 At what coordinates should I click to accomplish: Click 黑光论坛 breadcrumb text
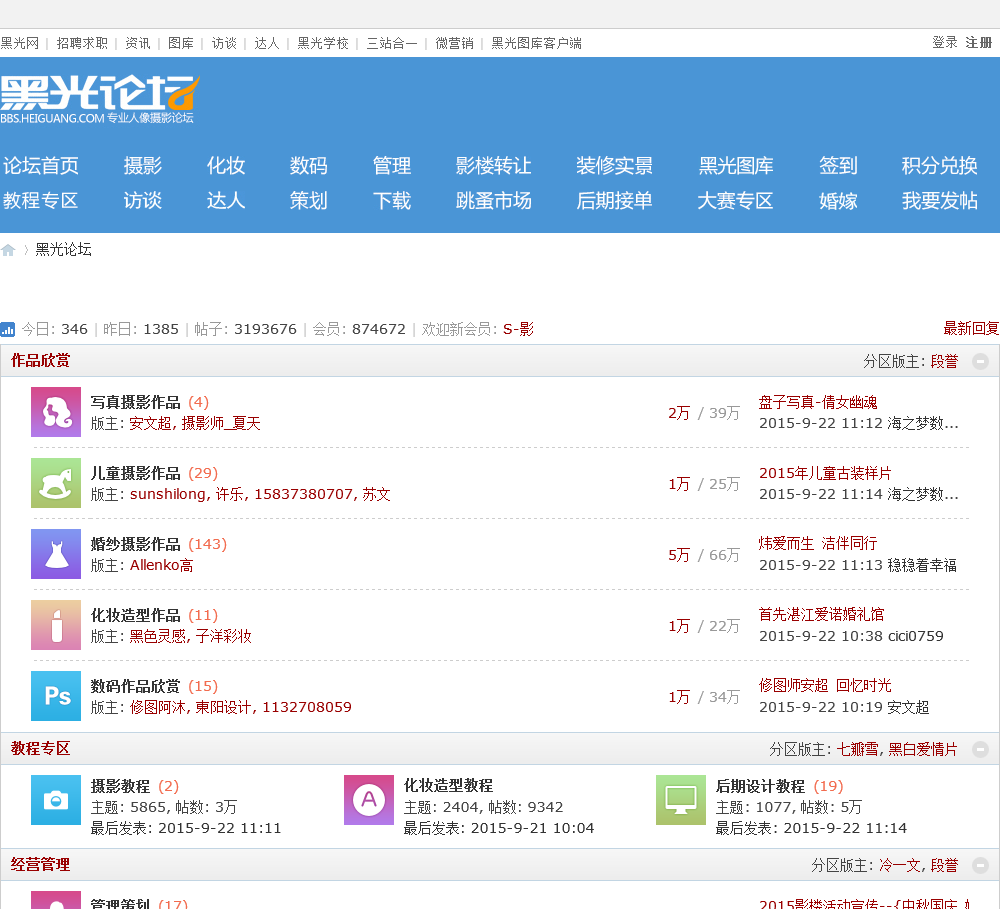coord(63,249)
